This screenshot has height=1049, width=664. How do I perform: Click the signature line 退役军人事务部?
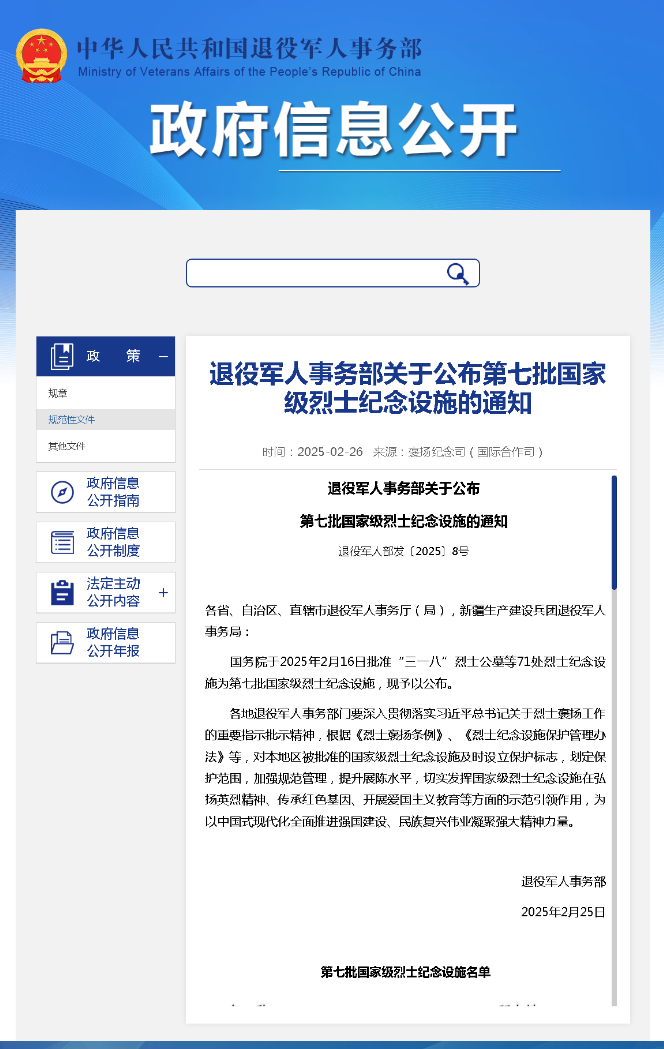point(564,882)
